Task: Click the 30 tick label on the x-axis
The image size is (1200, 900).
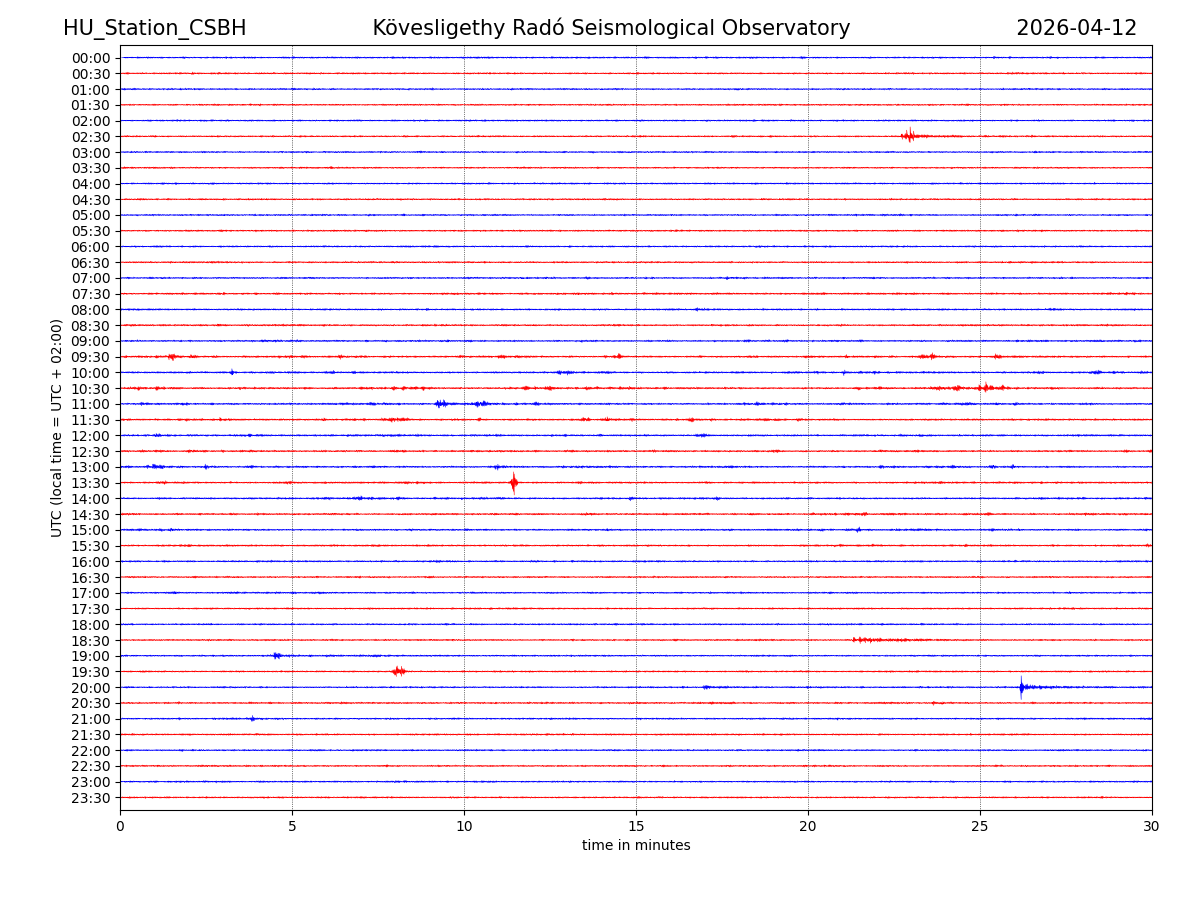Action: coord(1152,827)
